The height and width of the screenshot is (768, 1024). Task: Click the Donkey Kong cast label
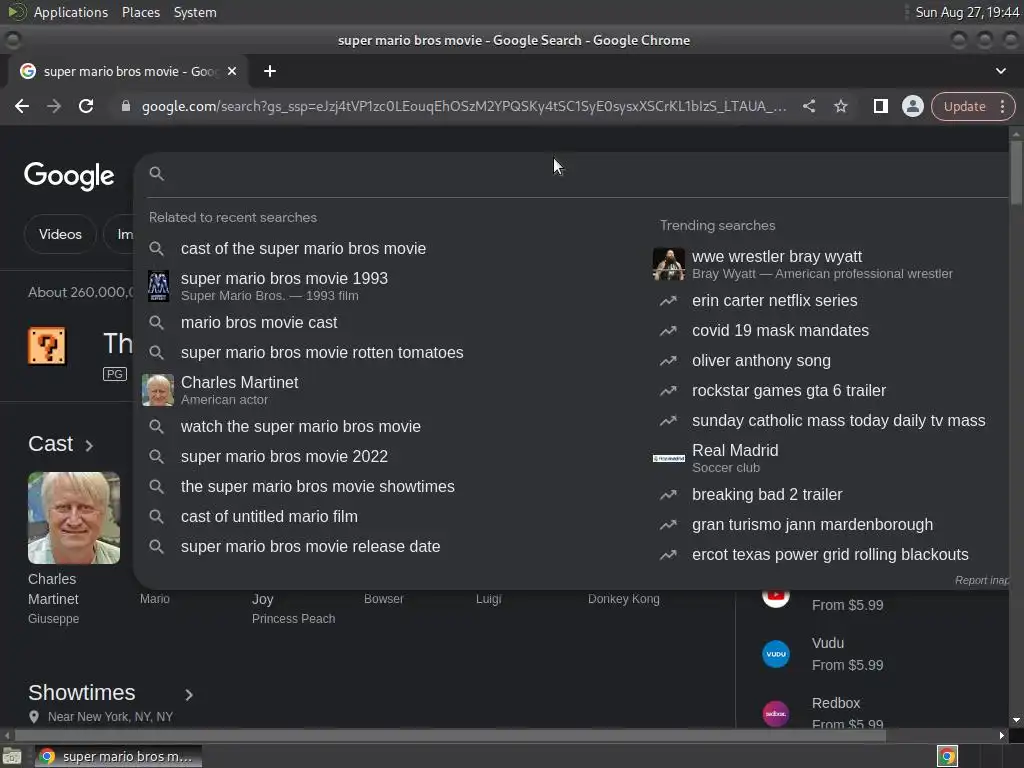(x=624, y=599)
